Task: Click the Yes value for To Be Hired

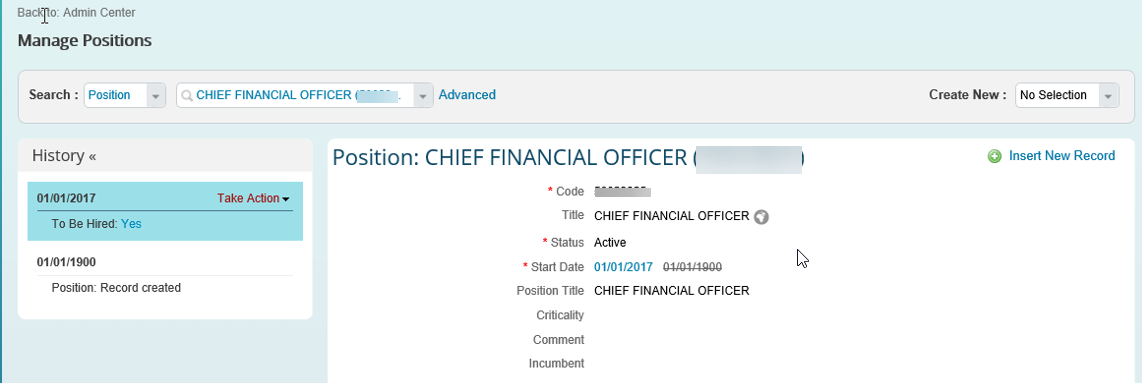Action: 131,224
